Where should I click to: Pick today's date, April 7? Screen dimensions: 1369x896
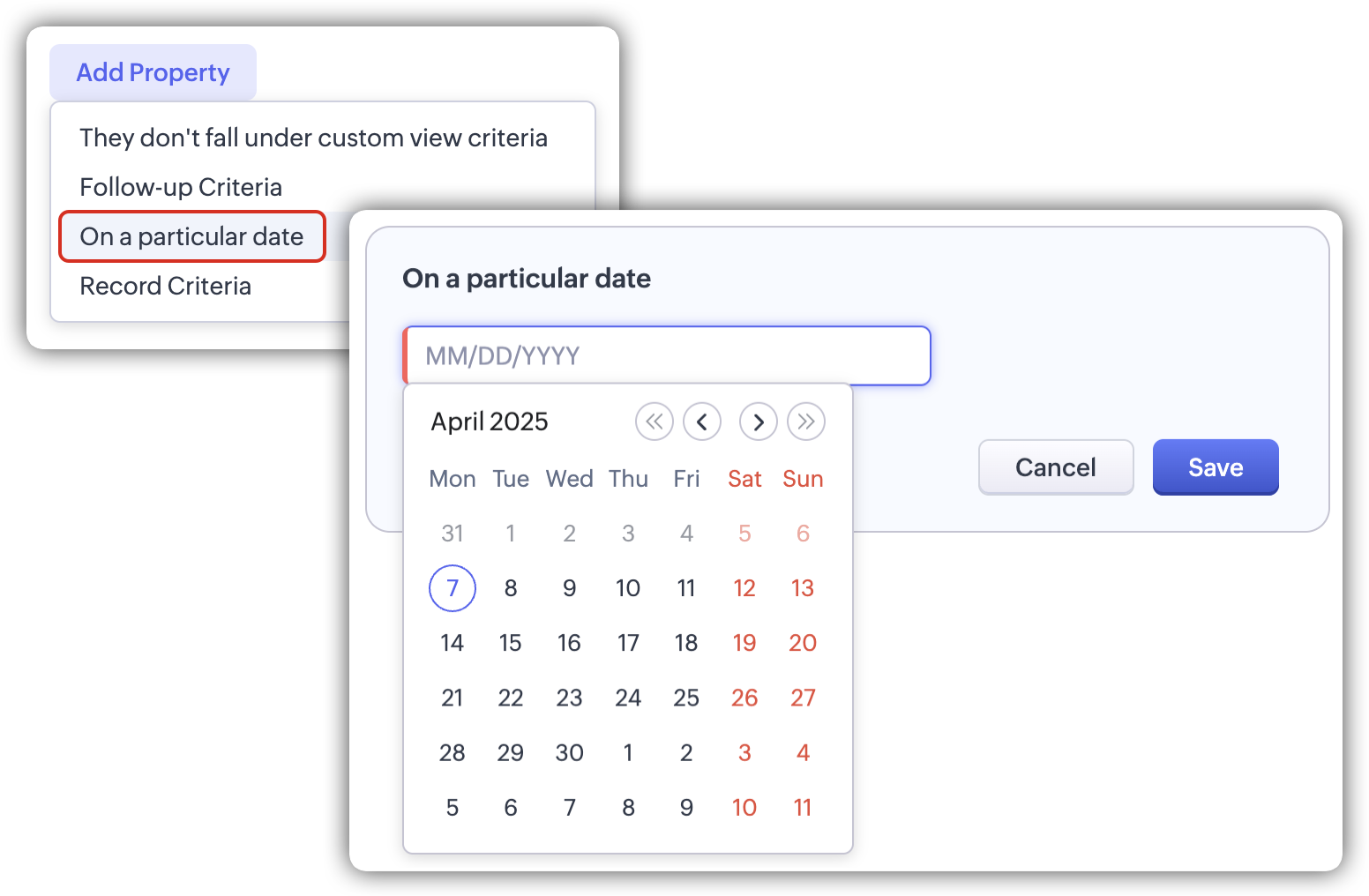pyautogui.click(x=453, y=588)
